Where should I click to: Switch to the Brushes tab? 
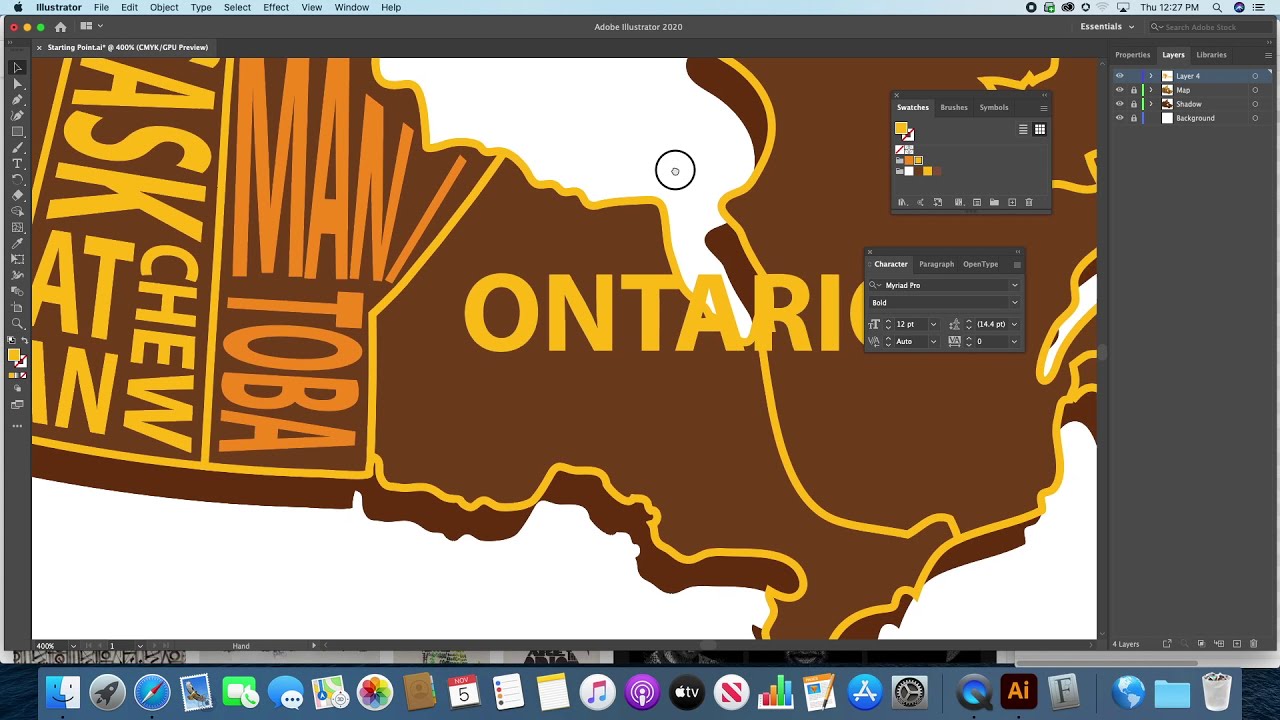point(954,108)
